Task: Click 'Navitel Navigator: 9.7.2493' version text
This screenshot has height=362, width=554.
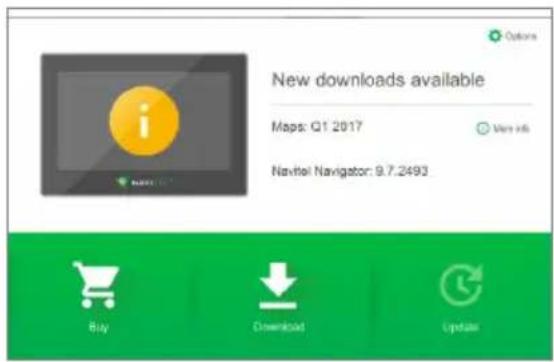Action: (350, 171)
